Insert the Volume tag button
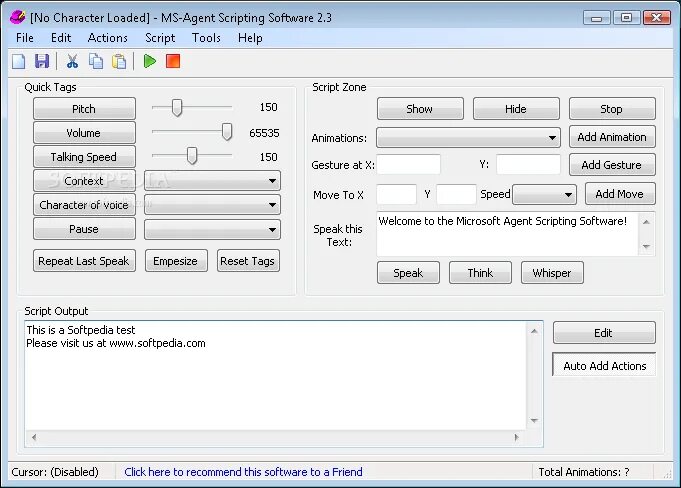This screenshot has width=681, height=488. point(84,132)
